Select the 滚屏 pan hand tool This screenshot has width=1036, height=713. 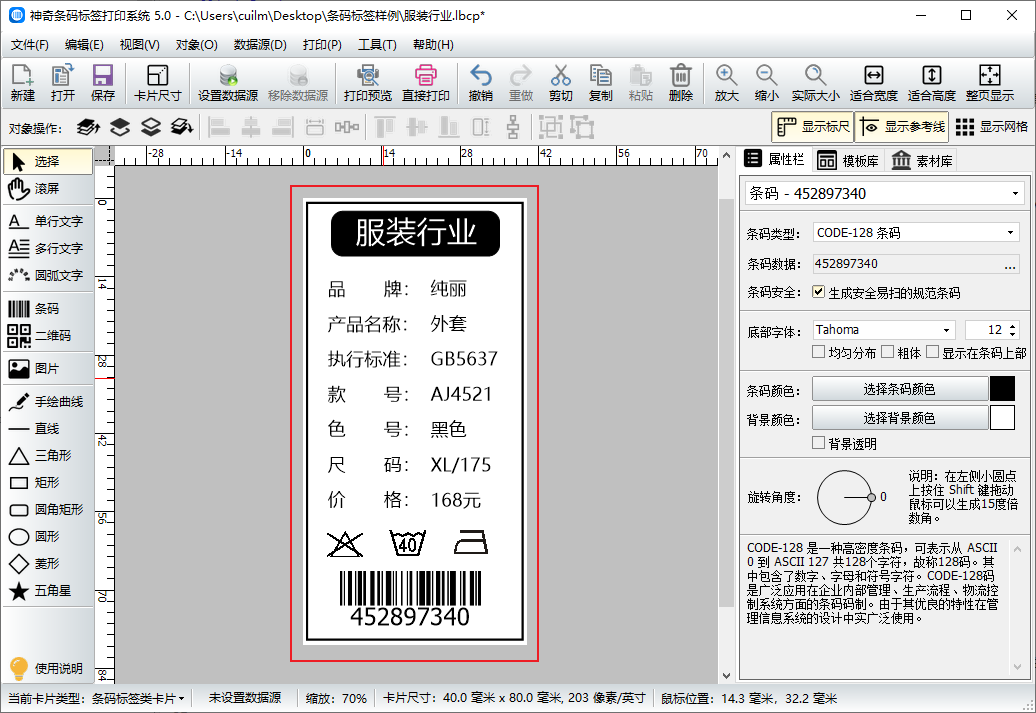[x=48, y=189]
